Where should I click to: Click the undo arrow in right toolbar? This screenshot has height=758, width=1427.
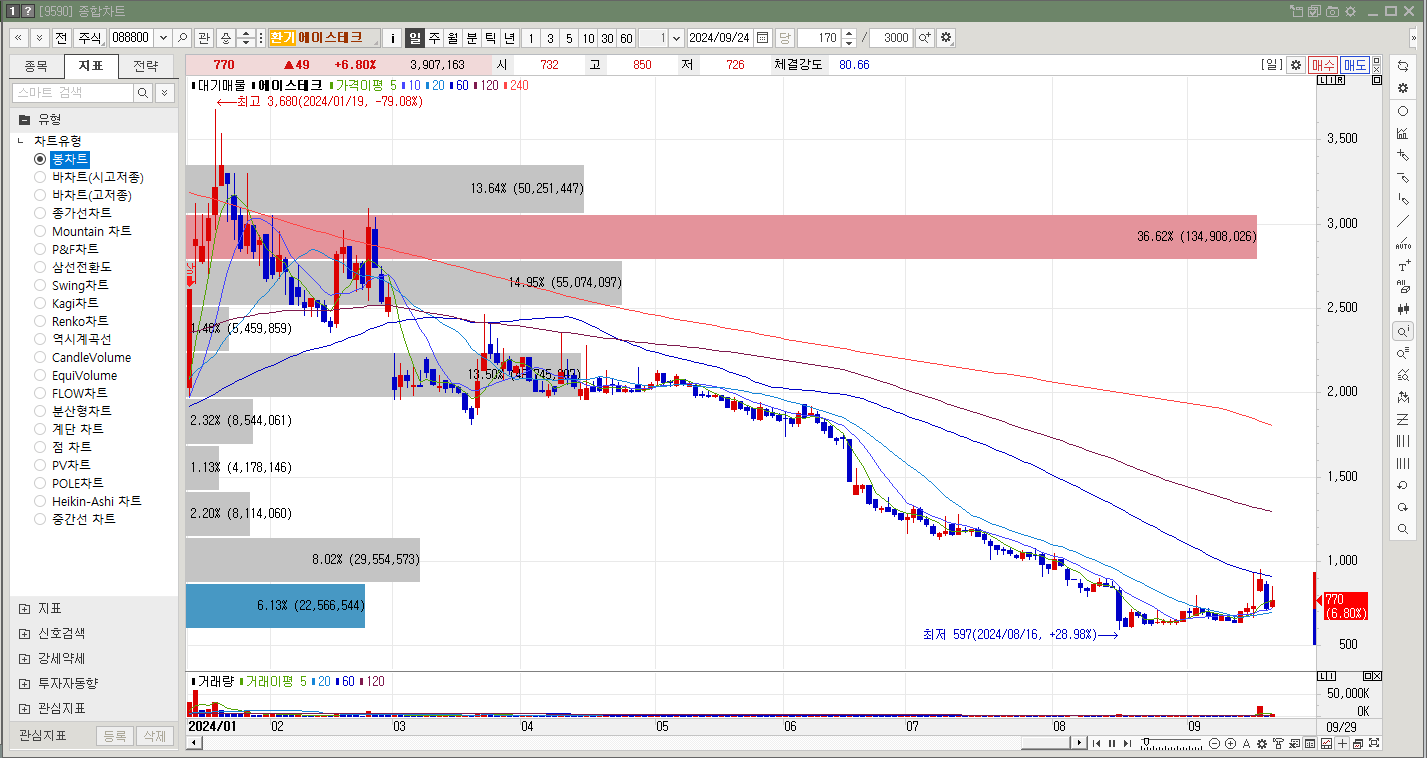pyautogui.click(x=1403, y=485)
